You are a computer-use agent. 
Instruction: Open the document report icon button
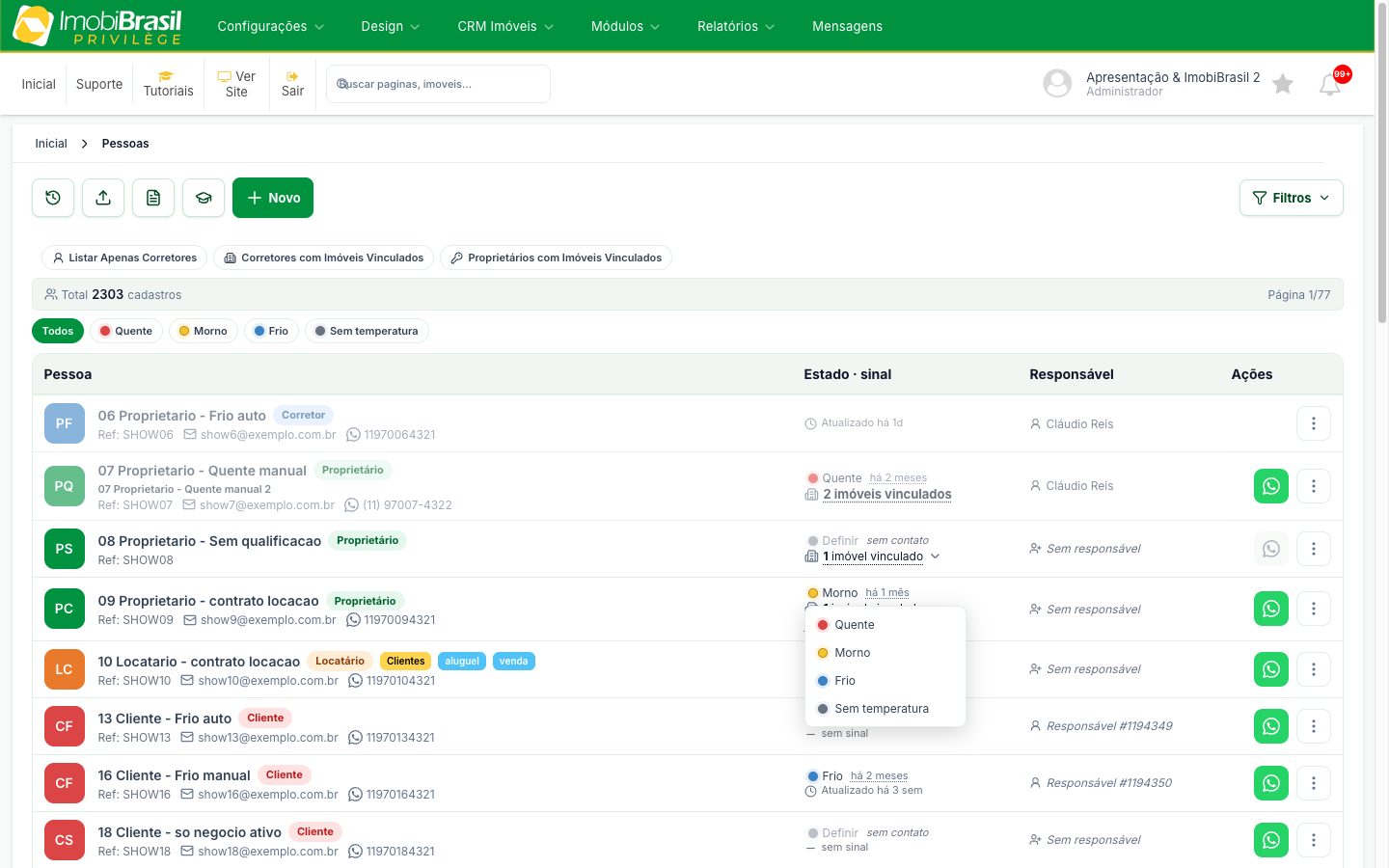[153, 198]
